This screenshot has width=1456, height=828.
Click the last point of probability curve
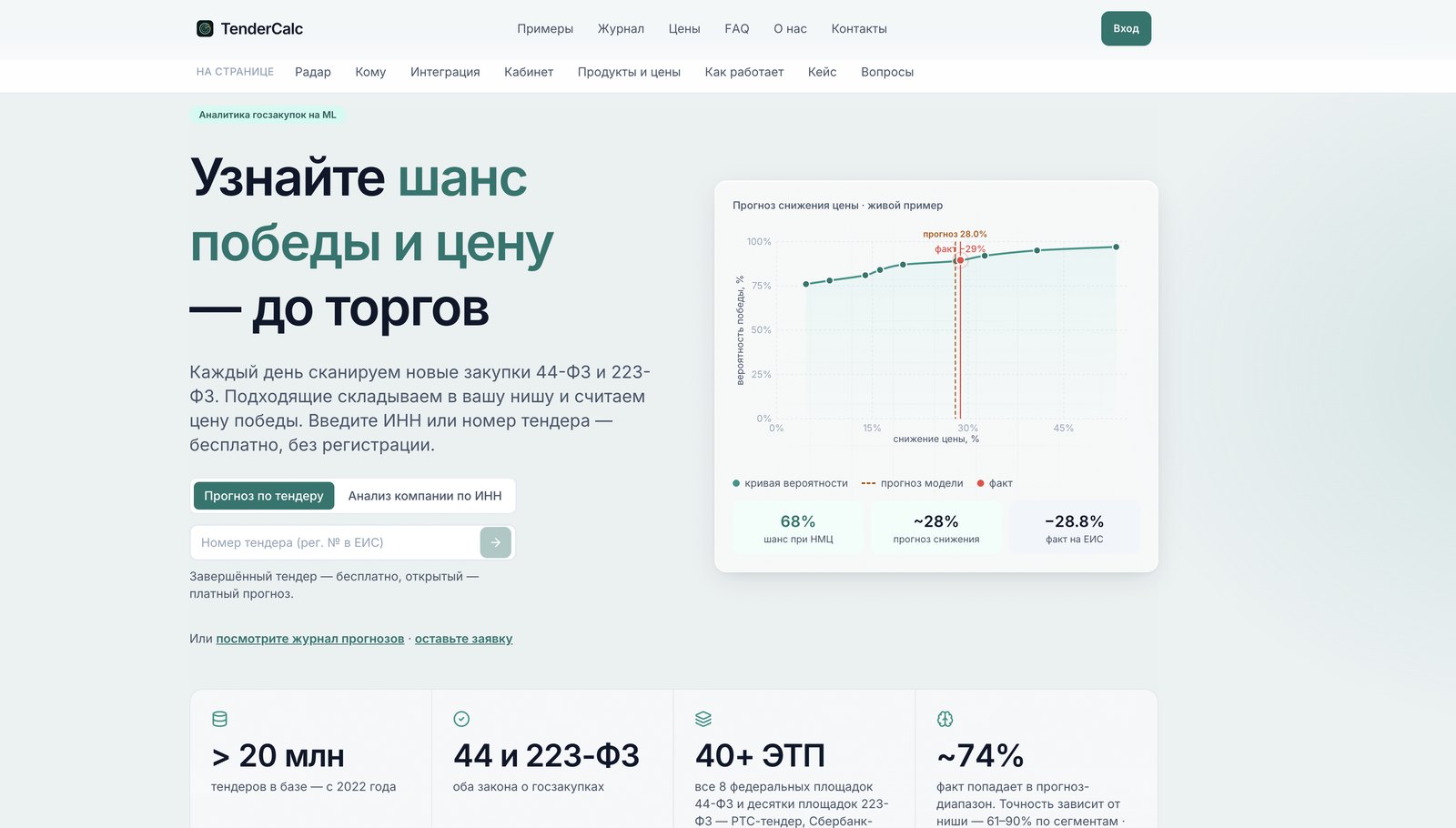click(1117, 247)
